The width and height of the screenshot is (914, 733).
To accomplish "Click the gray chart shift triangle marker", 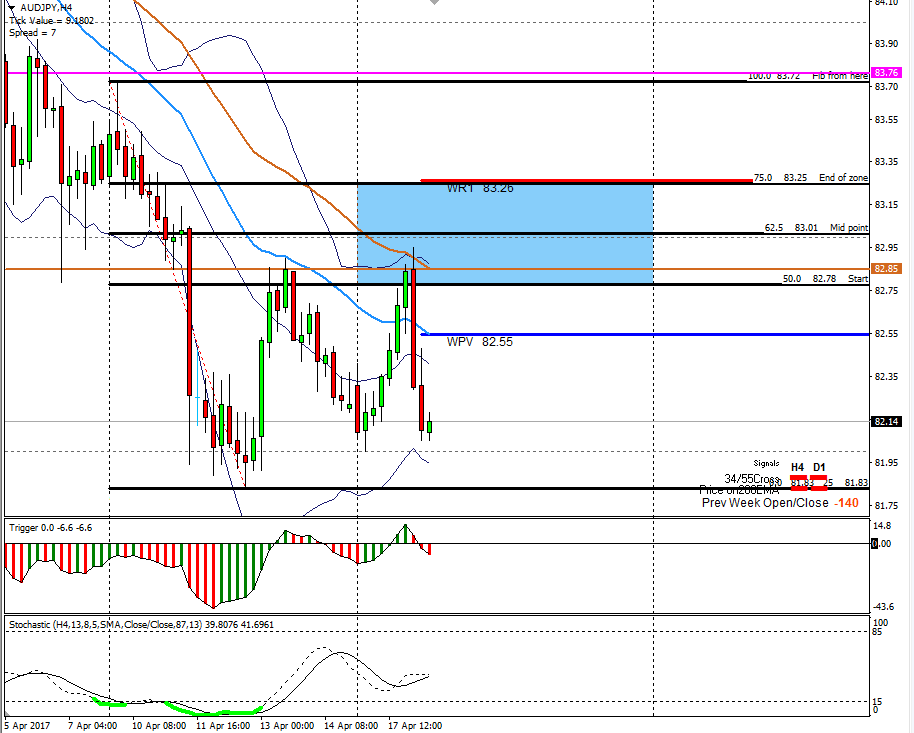I will 433,4.
